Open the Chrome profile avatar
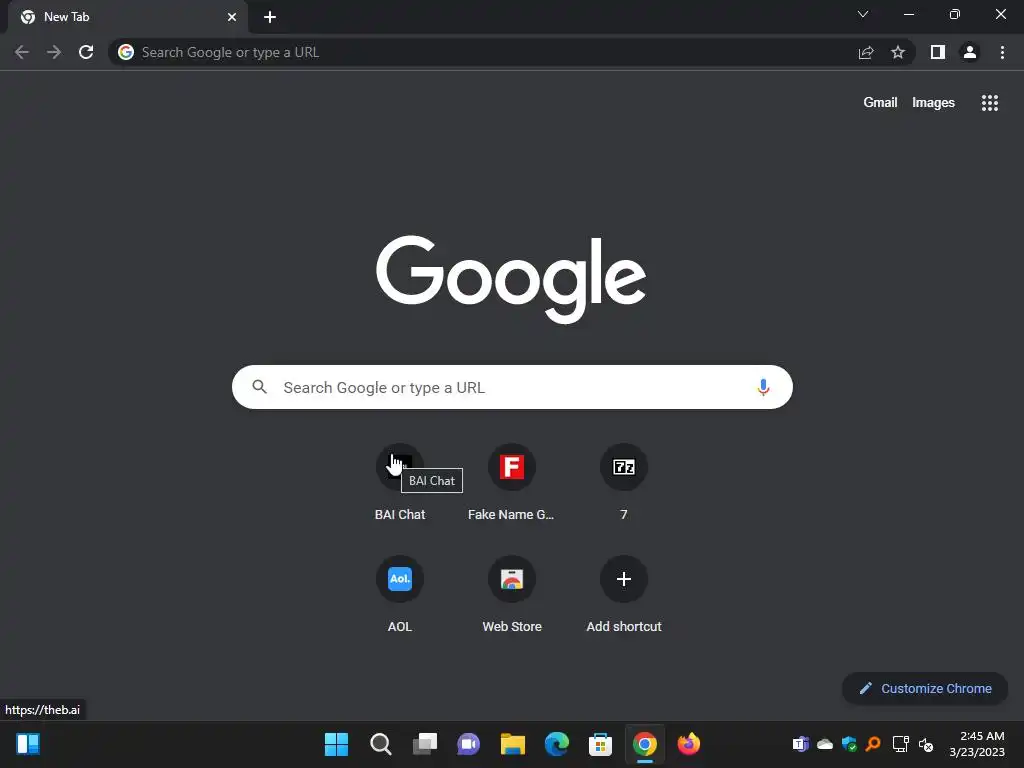The width and height of the screenshot is (1024, 768). pyautogui.click(x=970, y=52)
